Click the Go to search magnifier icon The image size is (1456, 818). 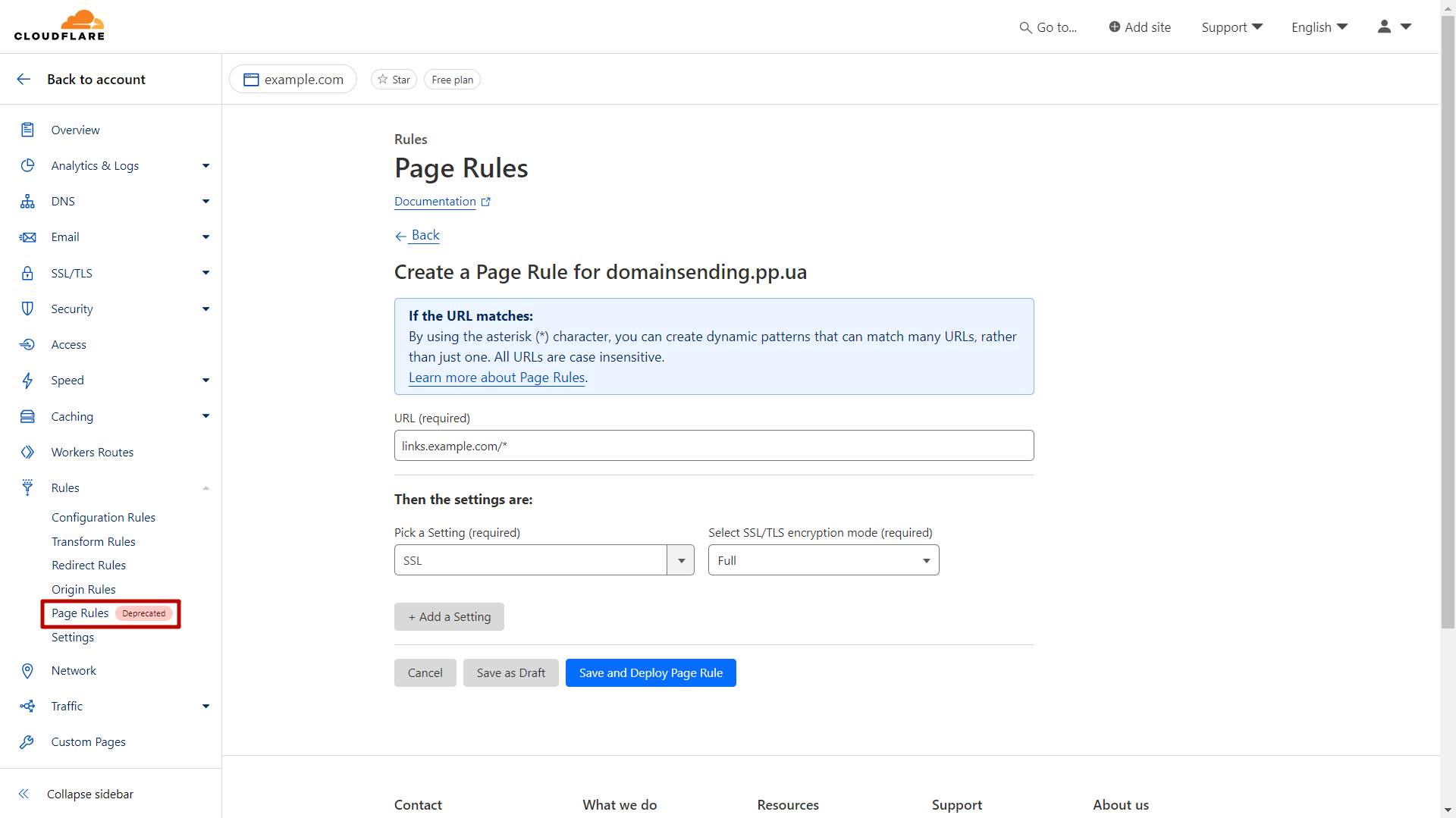1025,27
